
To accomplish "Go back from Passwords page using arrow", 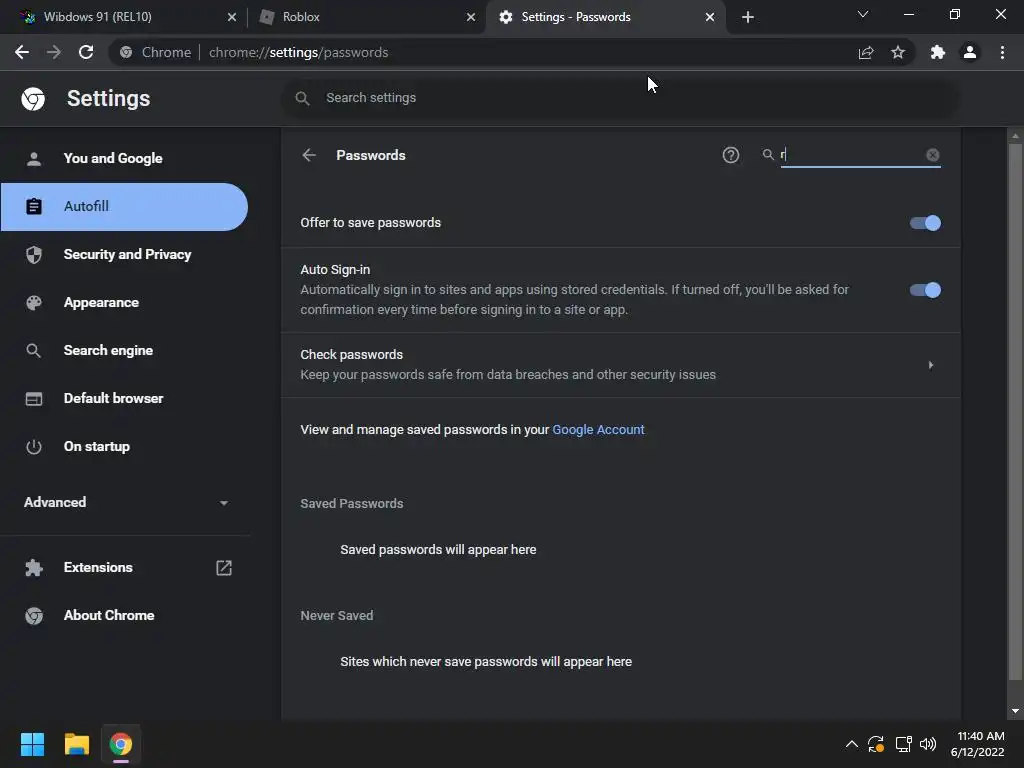I will [x=309, y=155].
